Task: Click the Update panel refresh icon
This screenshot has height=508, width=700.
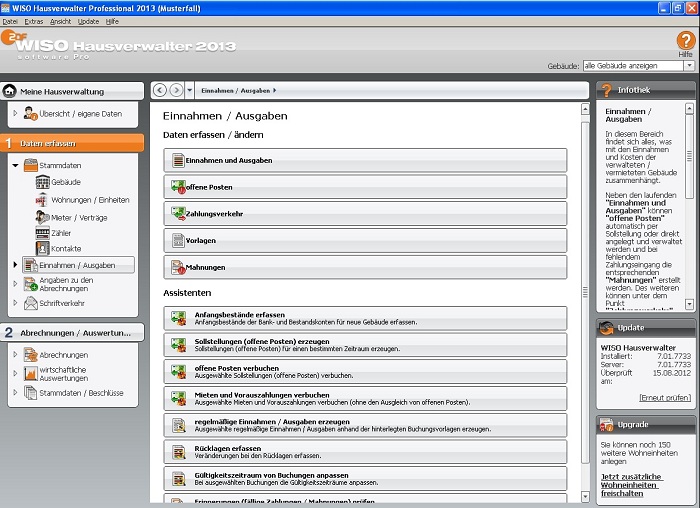Action: coord(606,328)
